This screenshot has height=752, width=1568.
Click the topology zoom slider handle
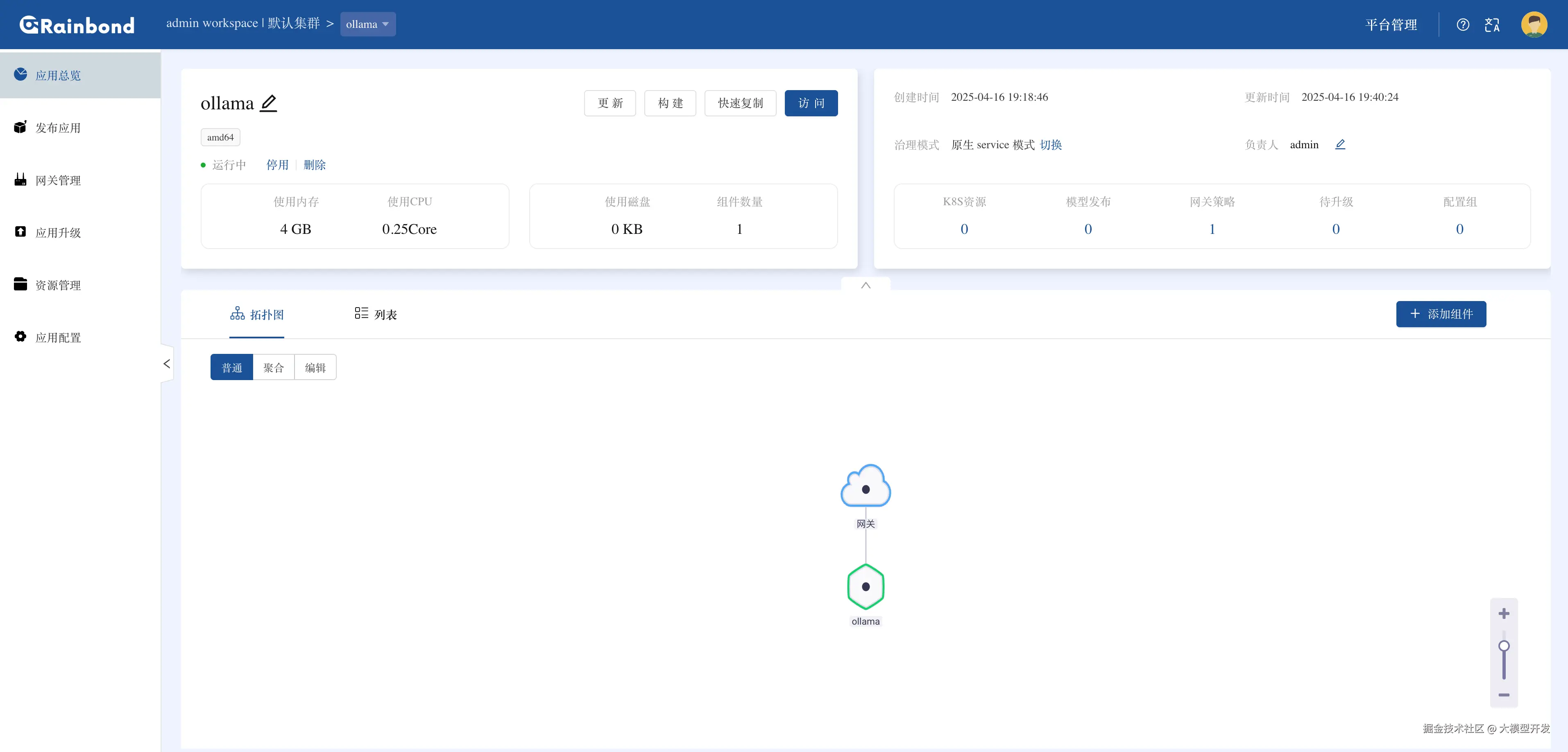pyautogui.click(x=1503, y=646)
